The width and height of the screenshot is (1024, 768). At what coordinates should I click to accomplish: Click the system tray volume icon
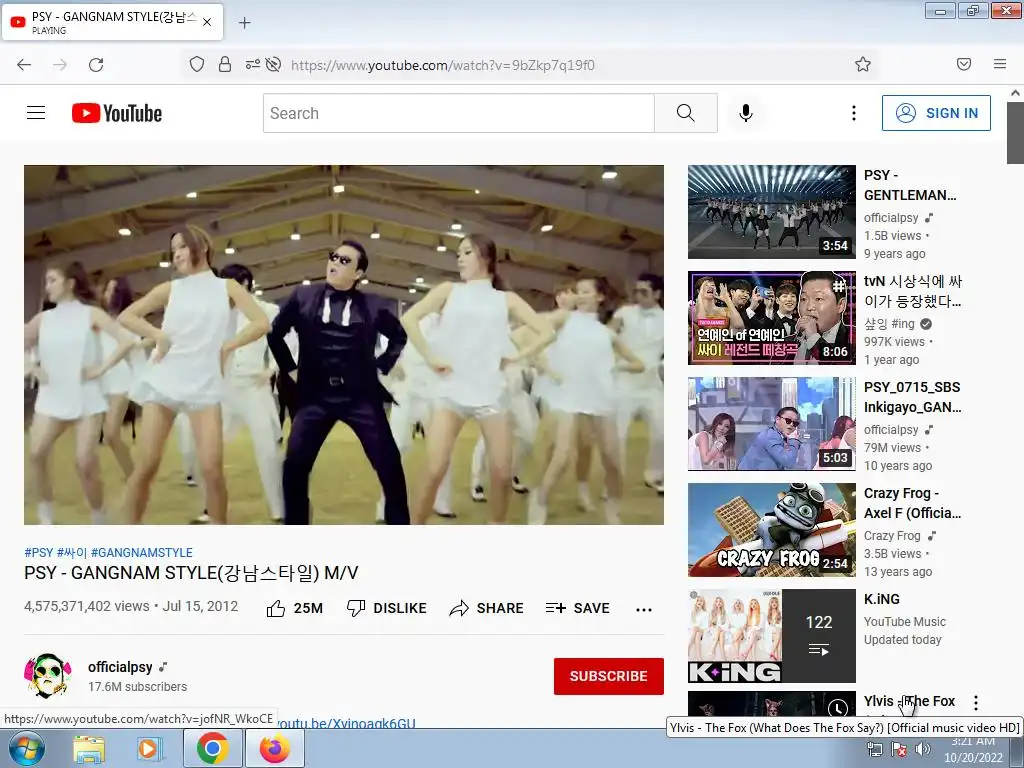click(923, 749)
